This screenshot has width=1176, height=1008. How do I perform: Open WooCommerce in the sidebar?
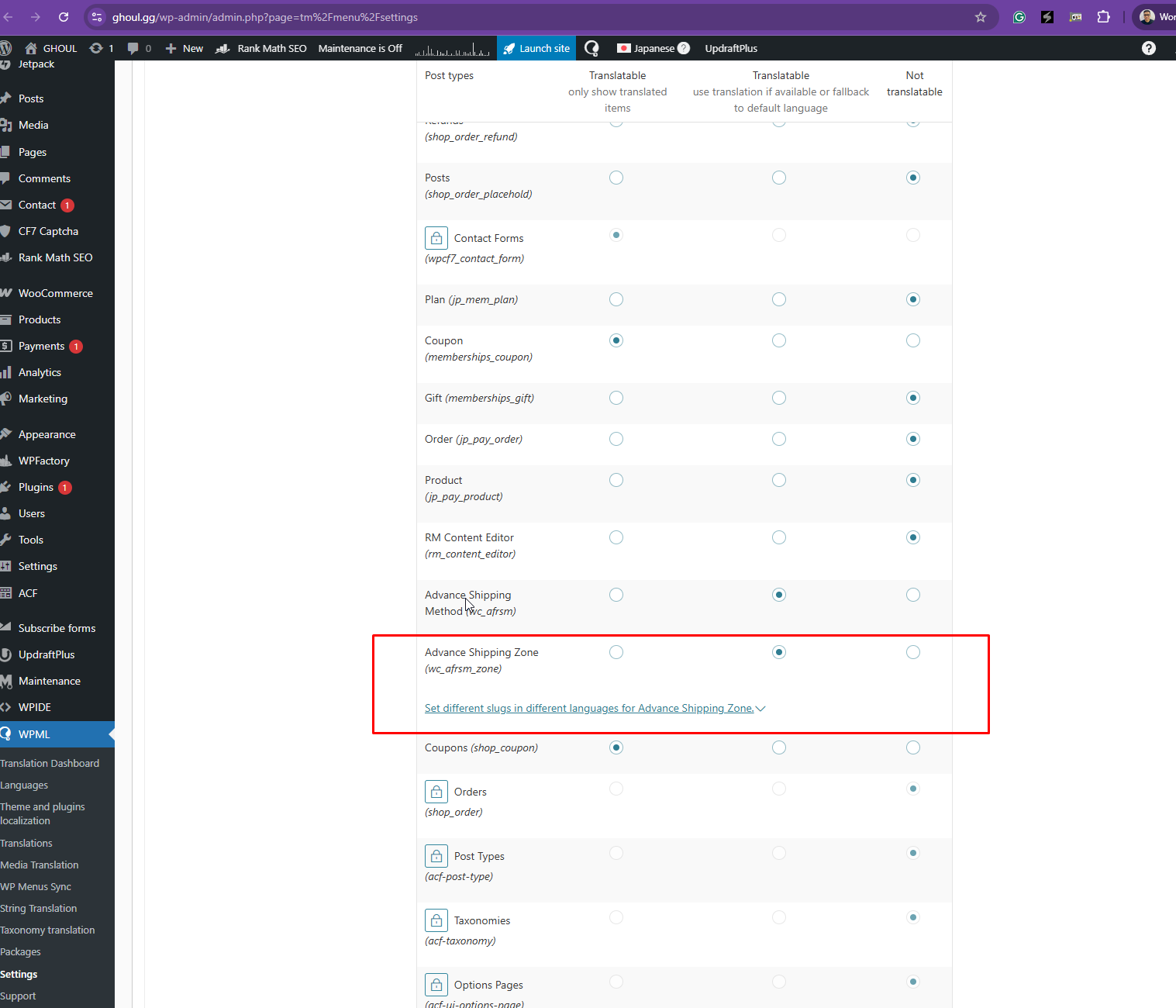pos(55,293)
